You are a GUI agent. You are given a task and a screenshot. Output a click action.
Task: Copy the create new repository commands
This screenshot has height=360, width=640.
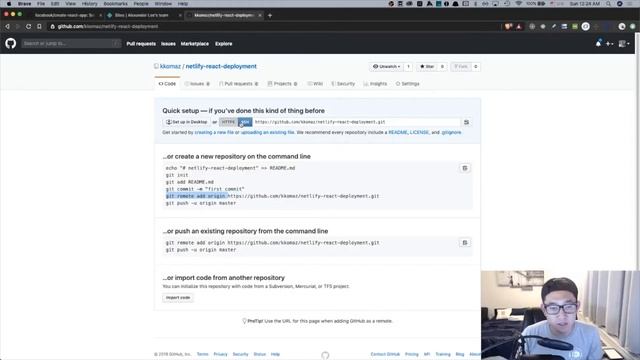464,168
